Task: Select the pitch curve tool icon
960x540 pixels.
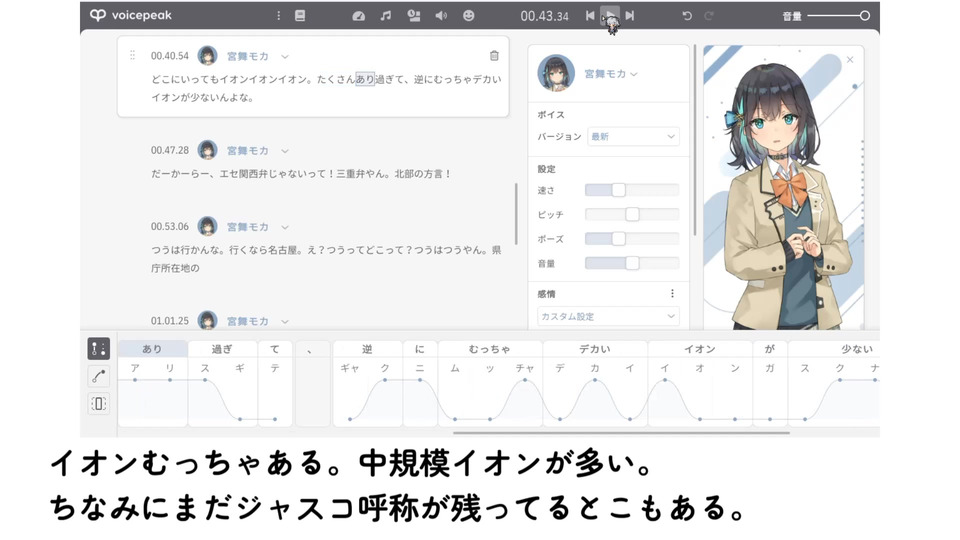Action: point(99,376)
